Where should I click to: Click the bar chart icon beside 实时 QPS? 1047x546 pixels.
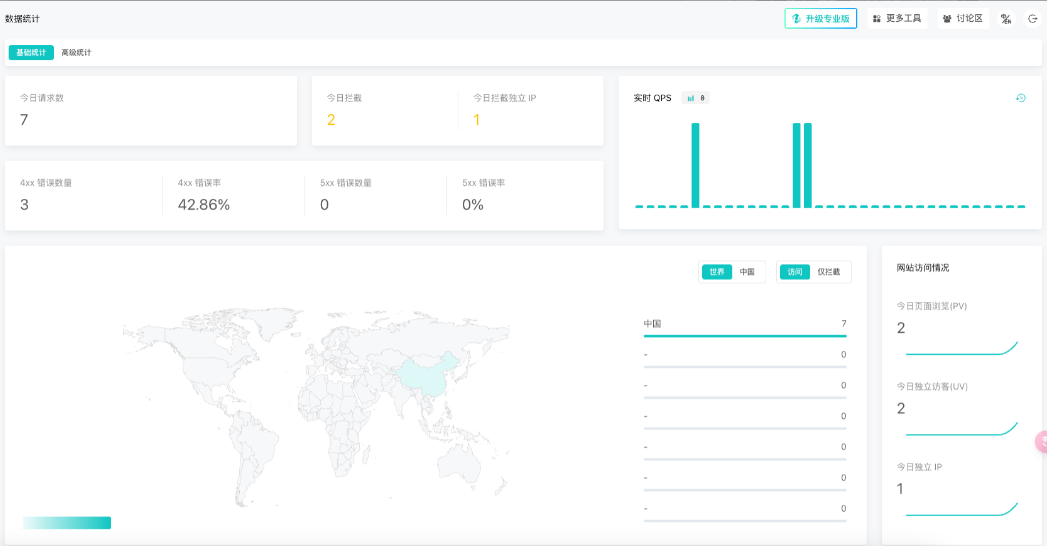(690, 98)
